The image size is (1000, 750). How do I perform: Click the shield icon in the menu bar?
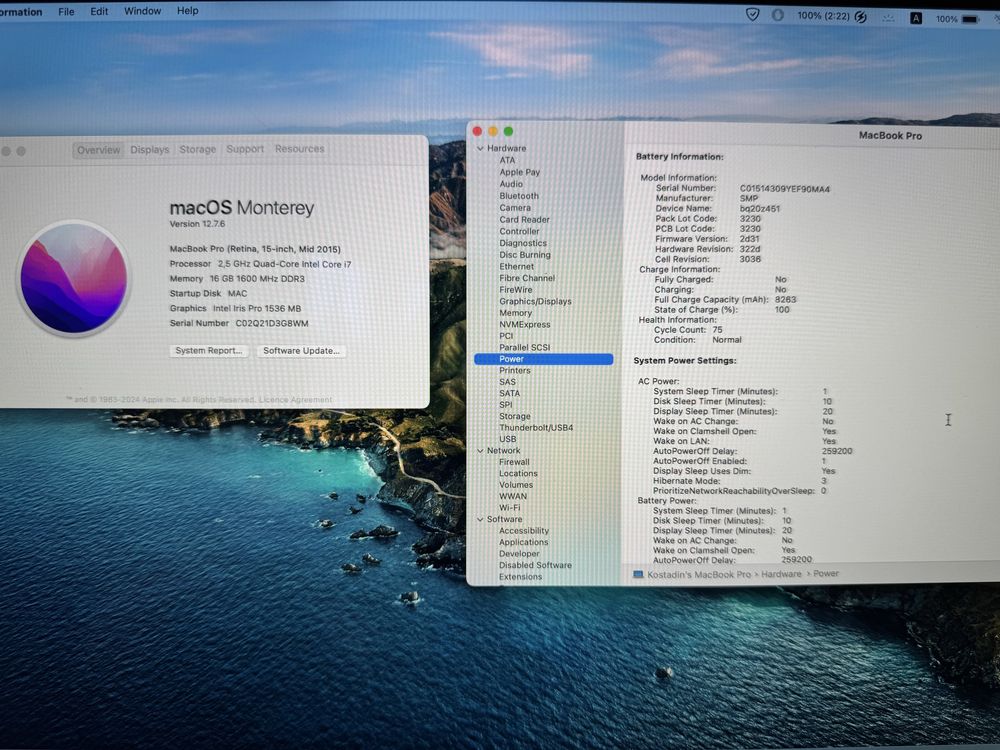pos(753,15)
